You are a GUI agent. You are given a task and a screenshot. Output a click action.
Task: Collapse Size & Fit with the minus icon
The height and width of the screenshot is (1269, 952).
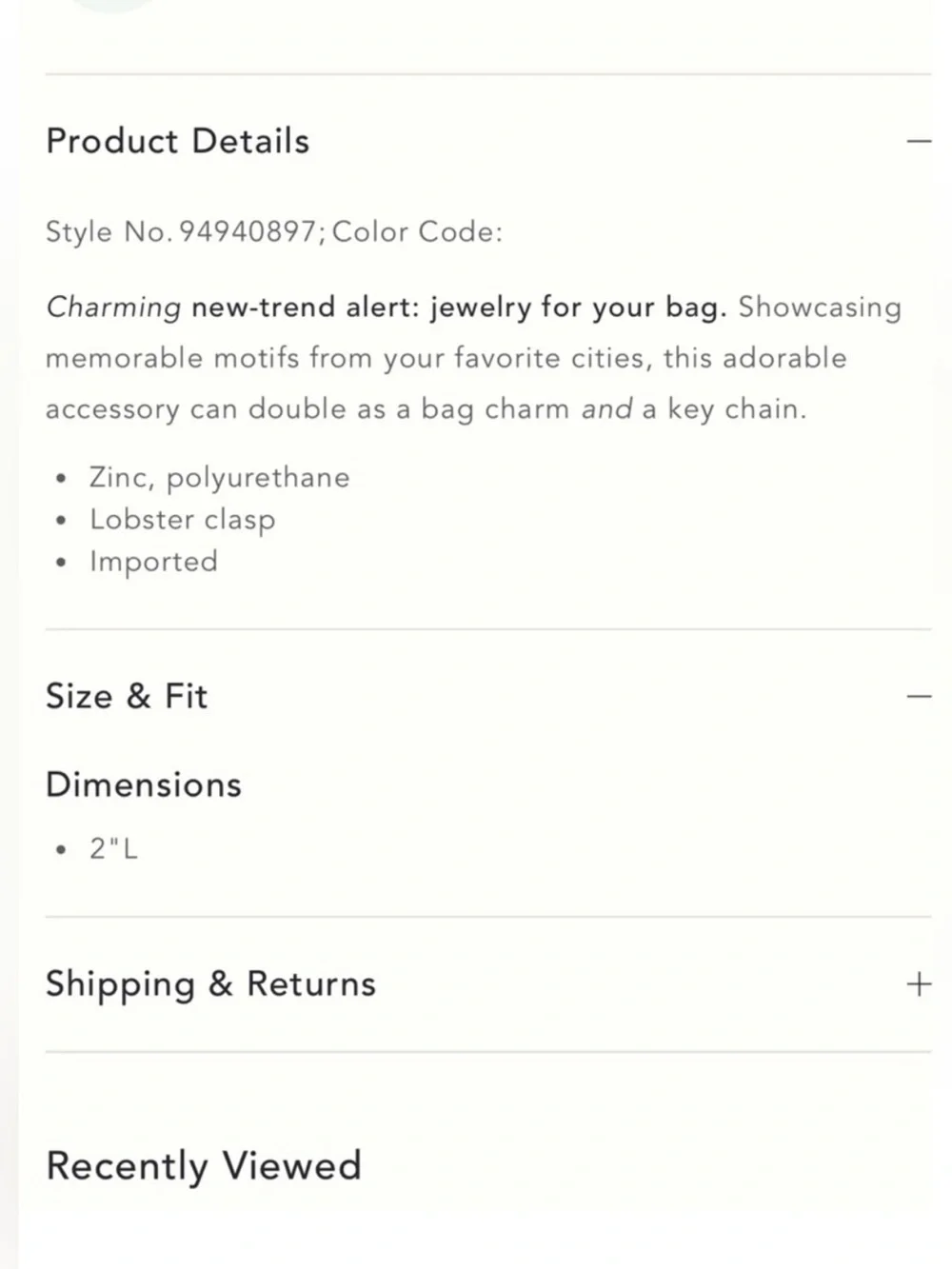point(919,696)
